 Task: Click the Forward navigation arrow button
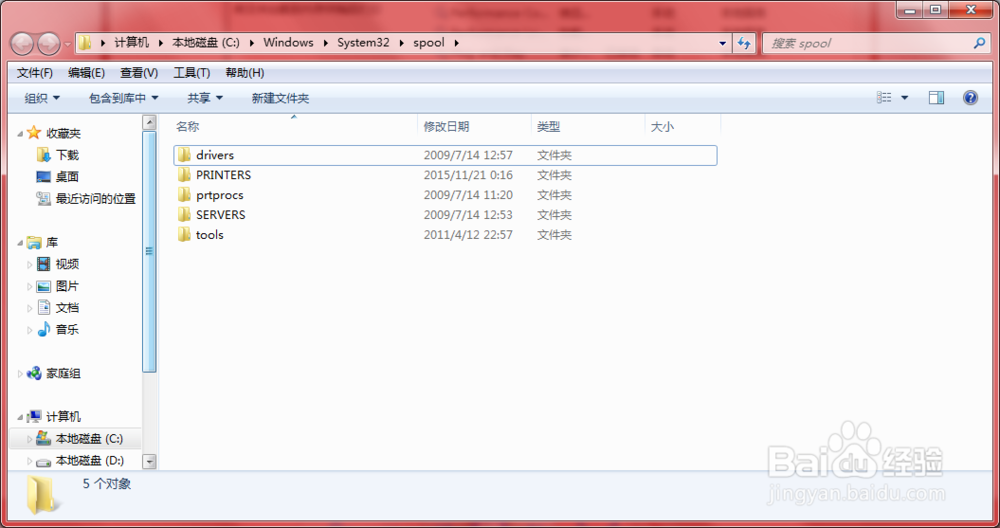(x=49, y=43)
